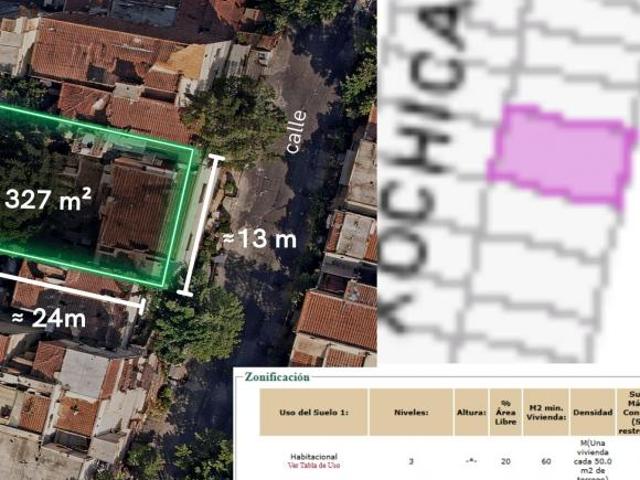This screenshot has height=480, width=640.
Task: Open the 'Ver Tabla de Uso' link
Action: (x=314, y=465)
